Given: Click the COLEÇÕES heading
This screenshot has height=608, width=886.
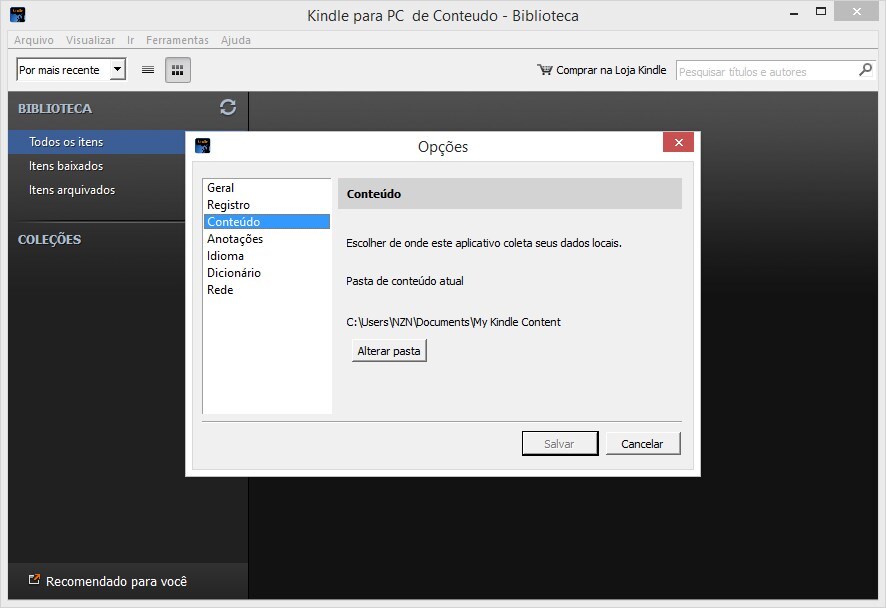Looking at the screenshot, I should (49, 240).
